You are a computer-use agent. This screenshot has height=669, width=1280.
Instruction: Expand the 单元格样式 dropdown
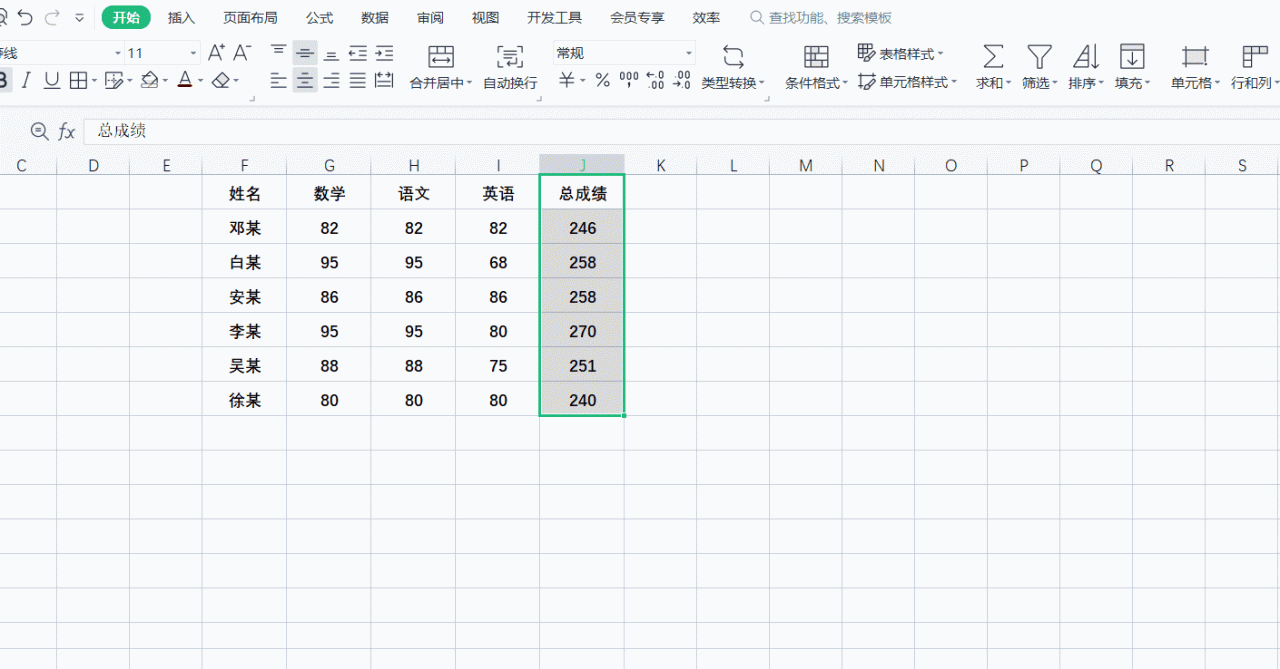[x=954, y=82]
